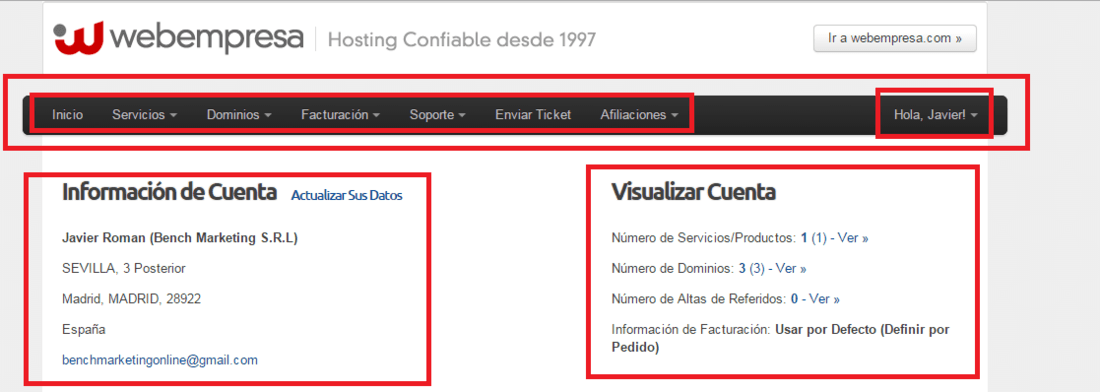Select the España country text

tap(84, 330)
